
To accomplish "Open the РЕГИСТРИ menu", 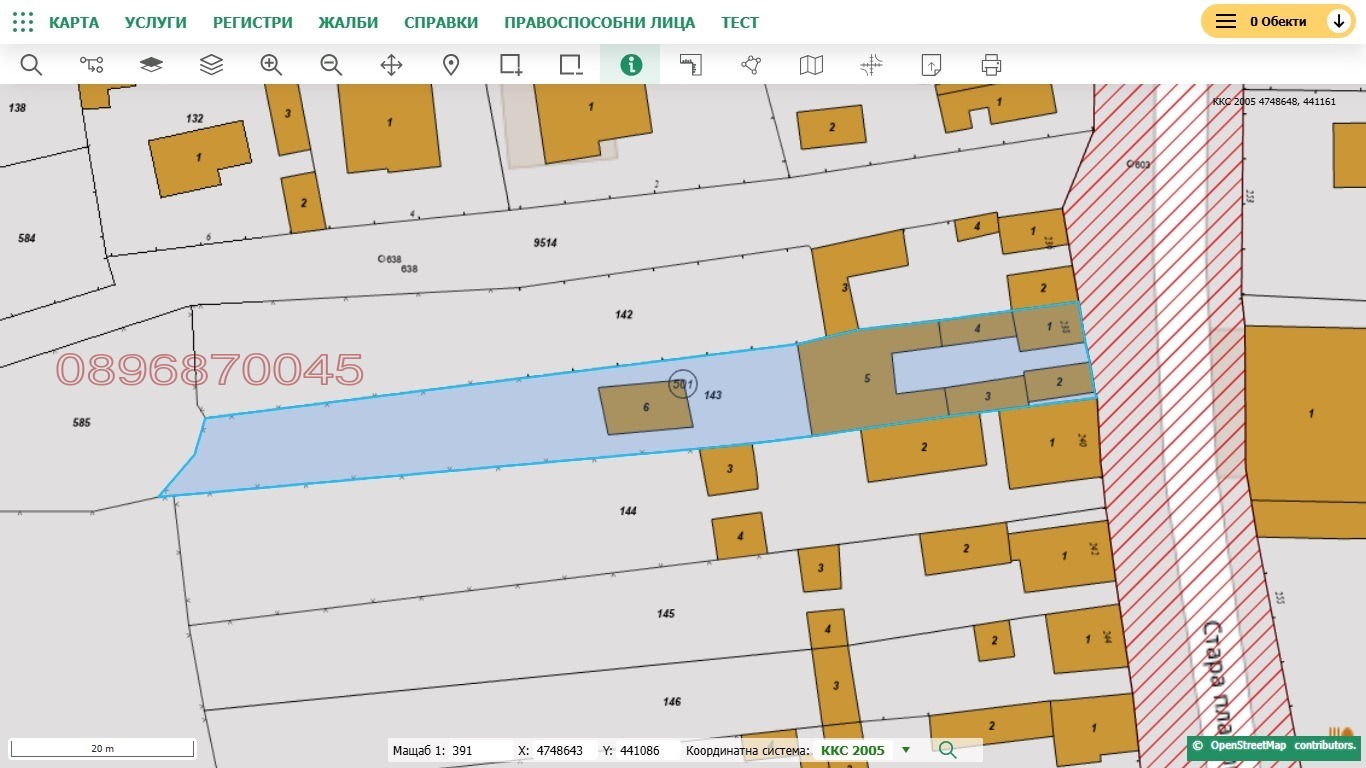I will [x=253, y=22].
